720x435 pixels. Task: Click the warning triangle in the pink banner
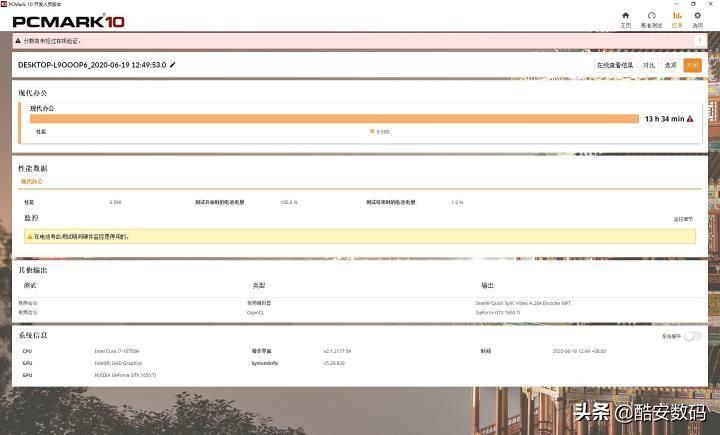(x=18, y=41)
